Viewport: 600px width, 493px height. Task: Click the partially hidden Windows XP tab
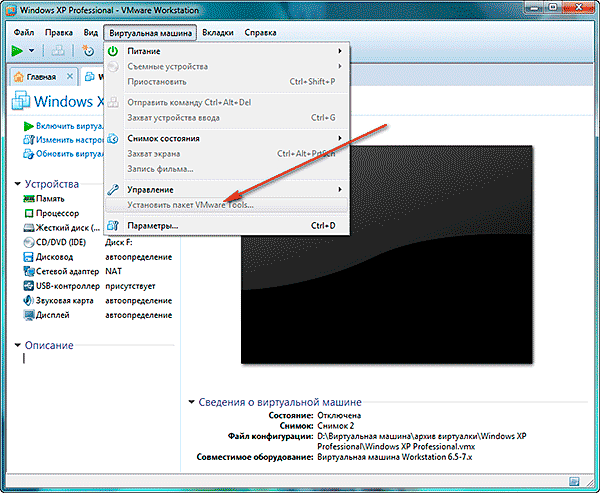pyautogui.click(x=94, y=77)
